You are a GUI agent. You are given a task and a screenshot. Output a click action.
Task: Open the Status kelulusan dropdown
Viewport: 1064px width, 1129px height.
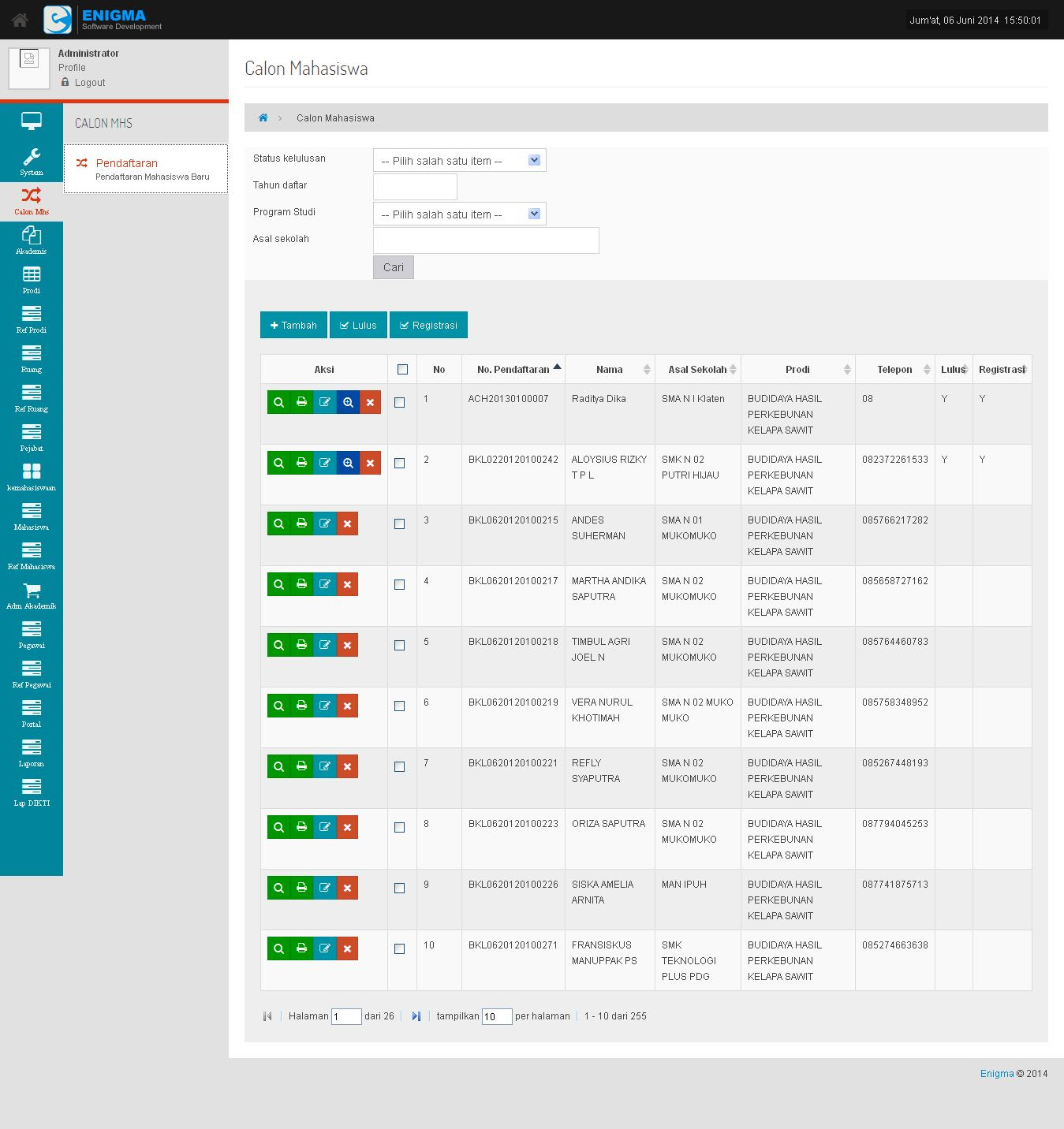click(x=460, y=160)
